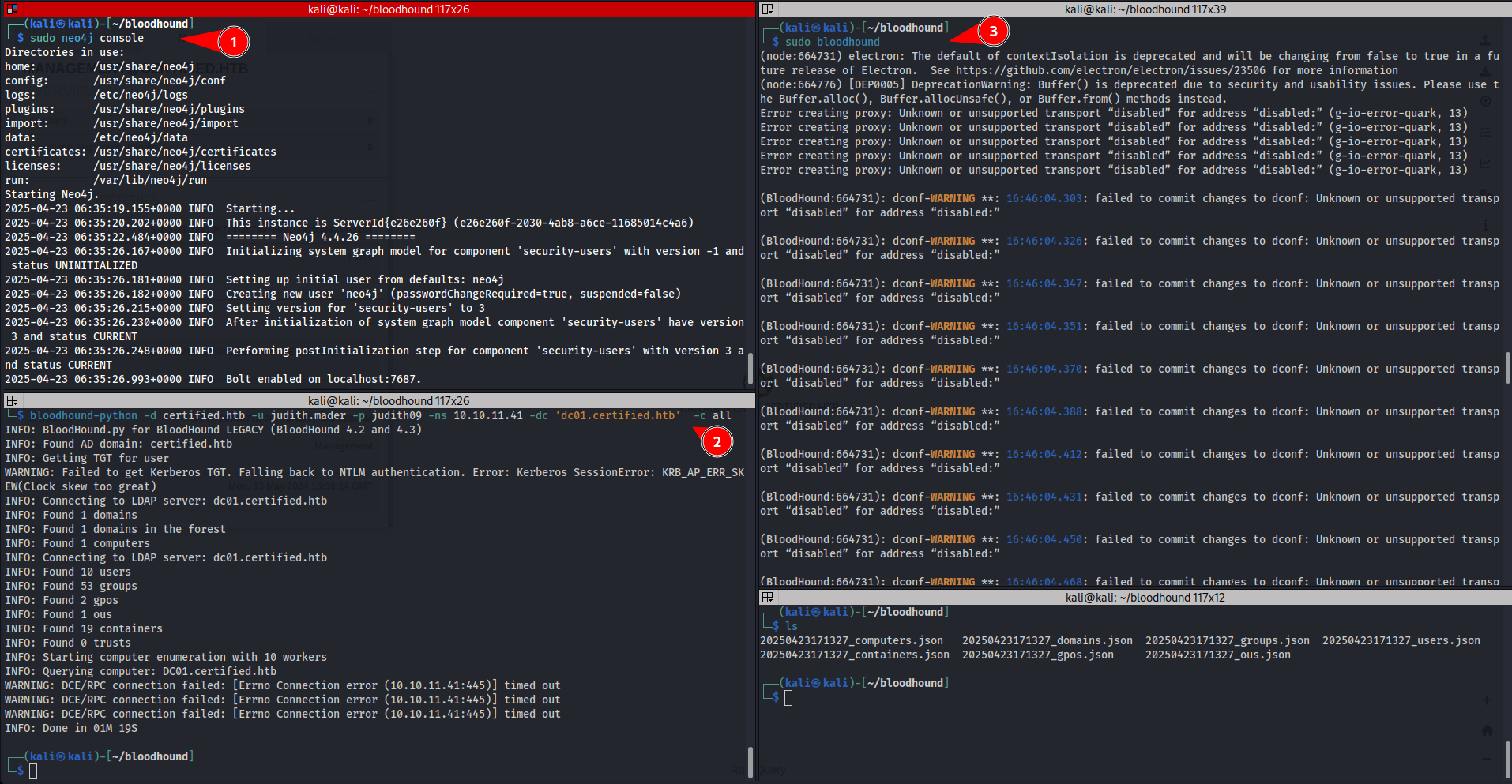
Task: Click the '20250423171327_containers.json' file name
Action: [x=855, y=655]
